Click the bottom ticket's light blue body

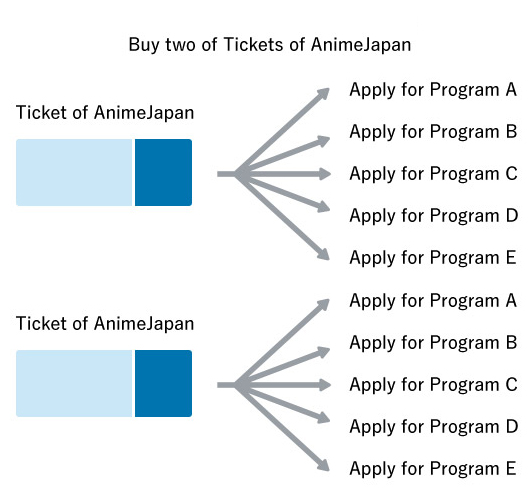[74, 383]
